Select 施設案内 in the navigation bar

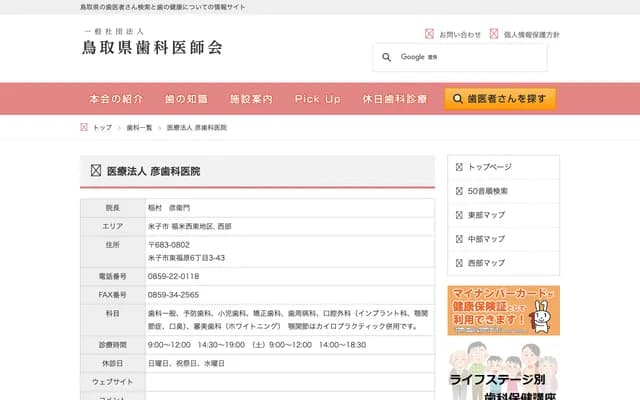coord(251,99)
